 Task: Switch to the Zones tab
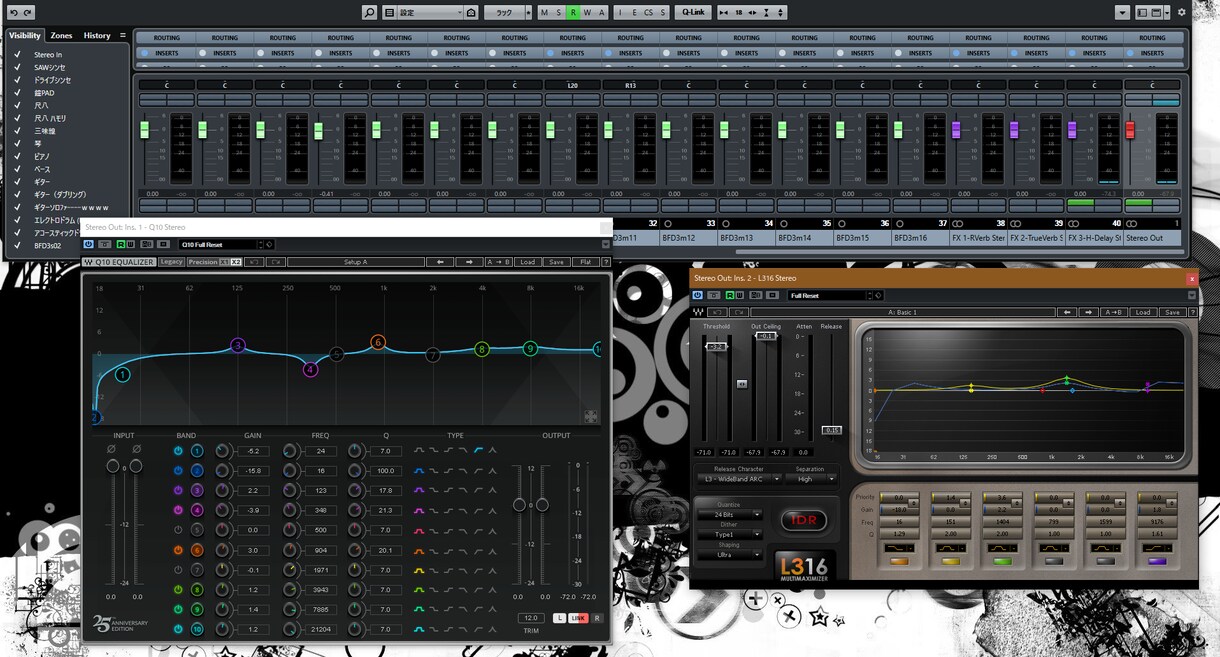click(62, 35)
